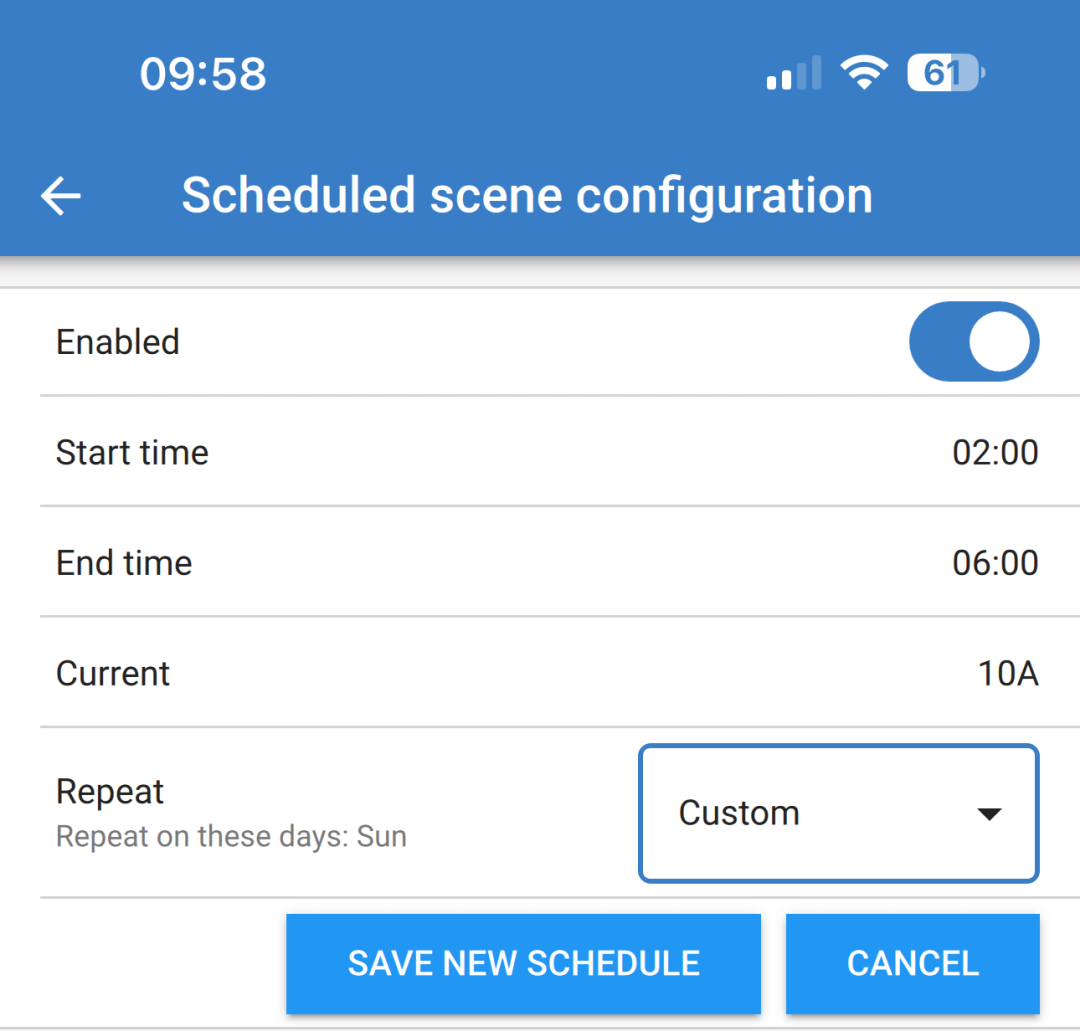Tap the dropdown caret beside Custom
Image resolution: width=1080 pixels, height=1031 pixels.
[988, 813]
